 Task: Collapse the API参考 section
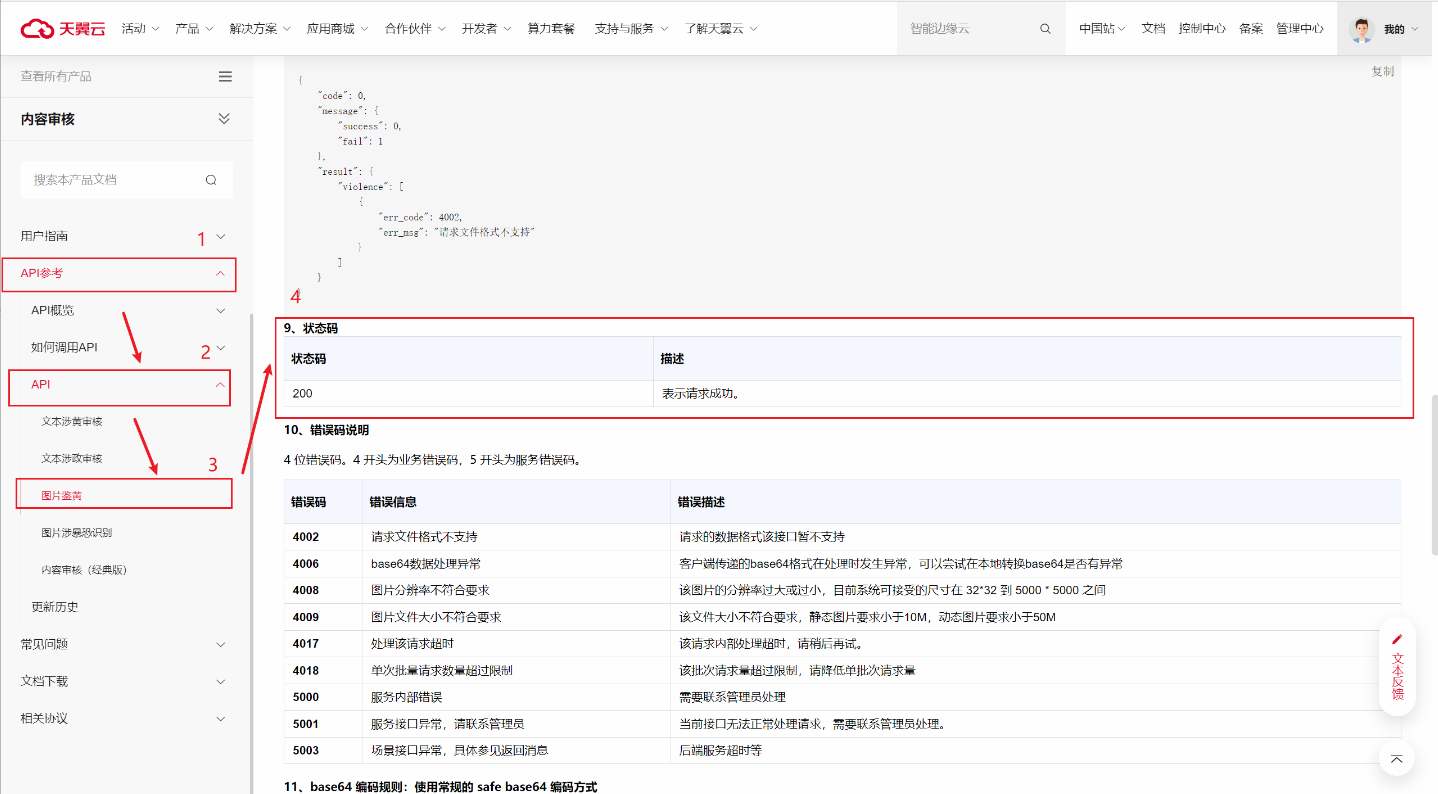[220, 273]
